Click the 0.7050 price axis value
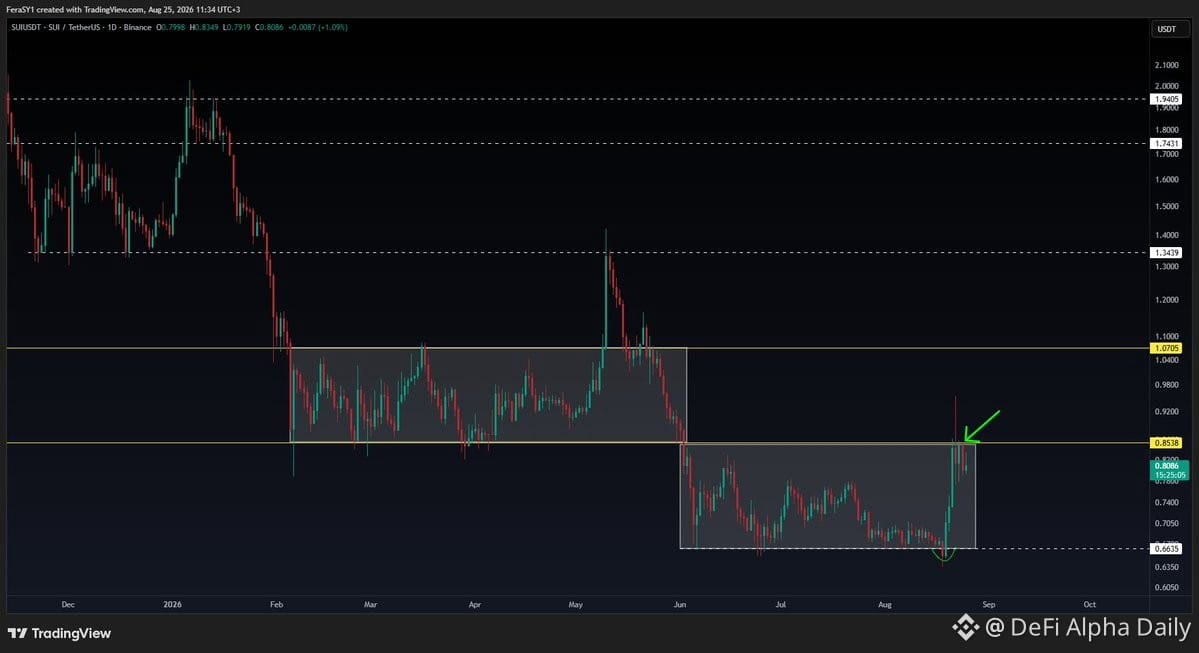Screen dimensions: 1199x653 [1167, 524]
